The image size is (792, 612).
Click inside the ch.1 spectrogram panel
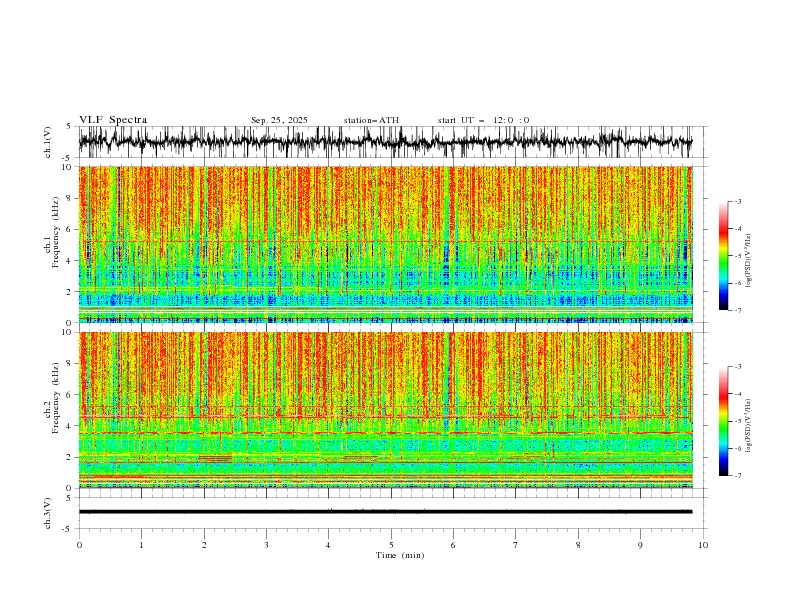coord(386,244)
